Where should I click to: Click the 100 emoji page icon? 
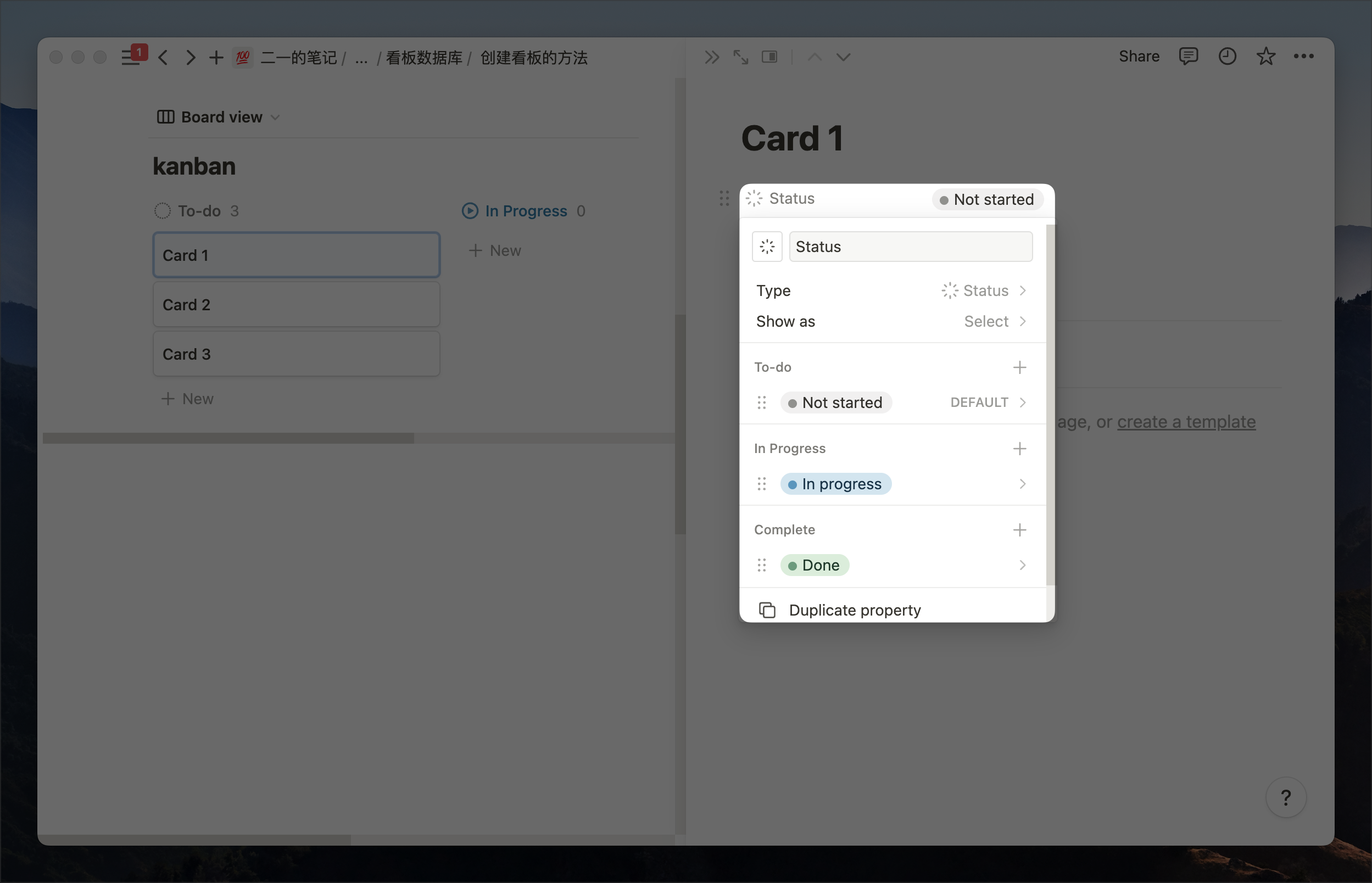point(243,57)
